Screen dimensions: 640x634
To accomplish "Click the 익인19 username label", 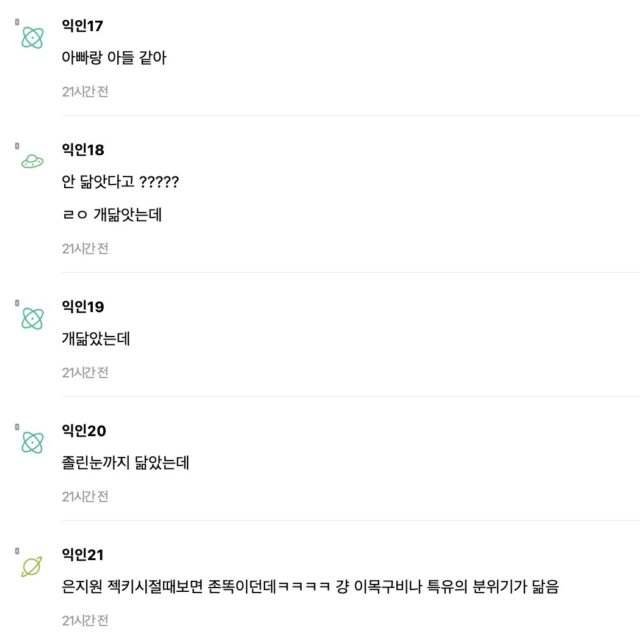I will [83, 306].
